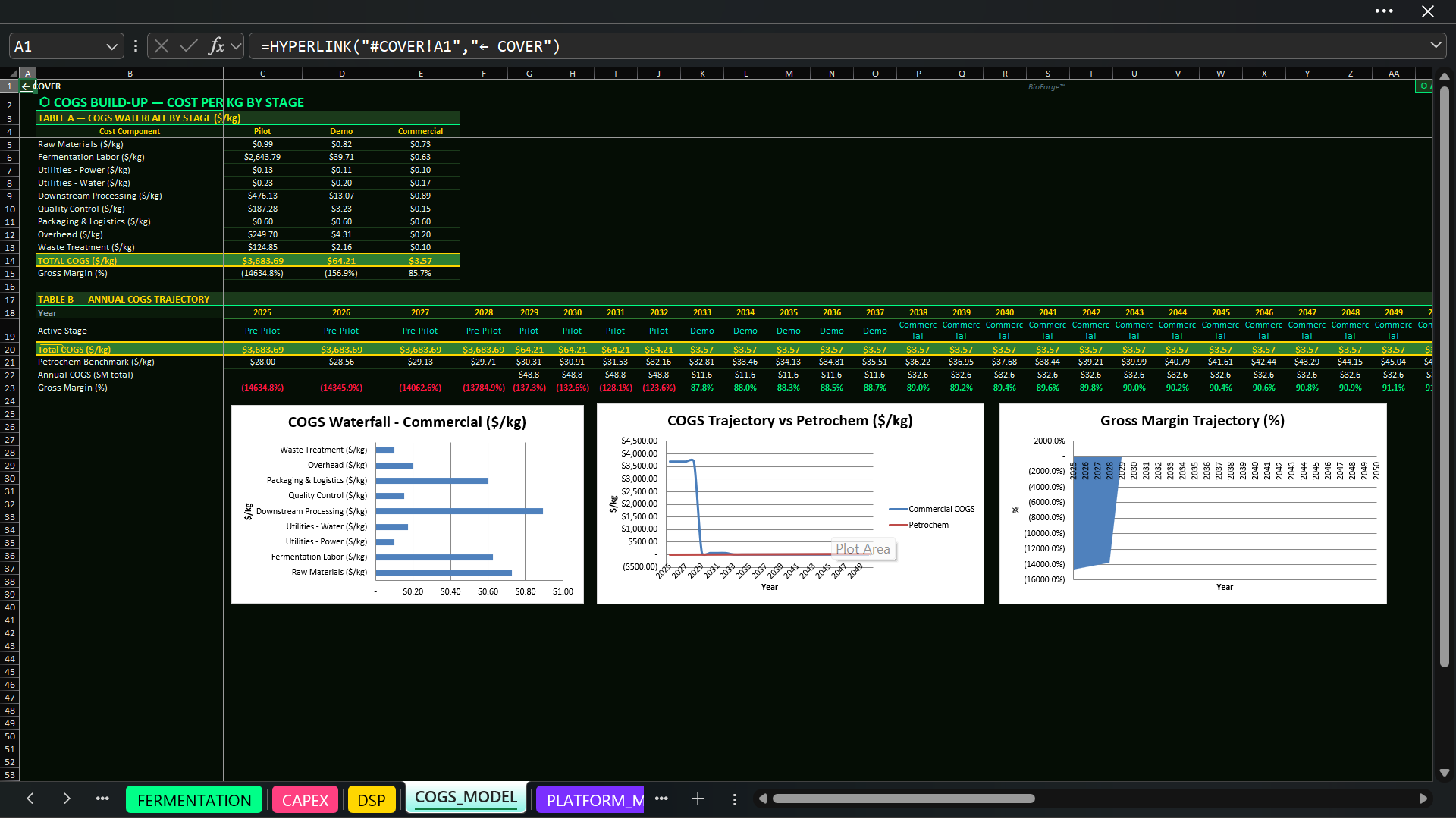This screenshot has width=1456, height=819.
Task: Show hidden sheets left ellipsis
Action: 102,799
